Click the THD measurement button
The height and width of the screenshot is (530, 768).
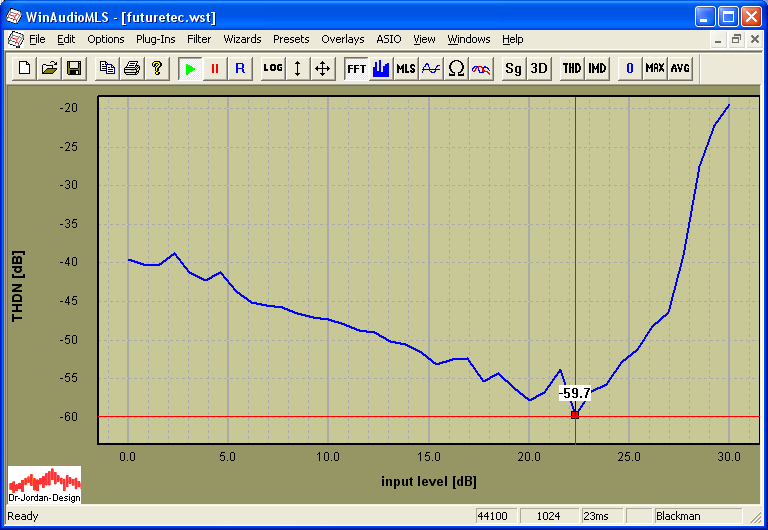point(571,68)
